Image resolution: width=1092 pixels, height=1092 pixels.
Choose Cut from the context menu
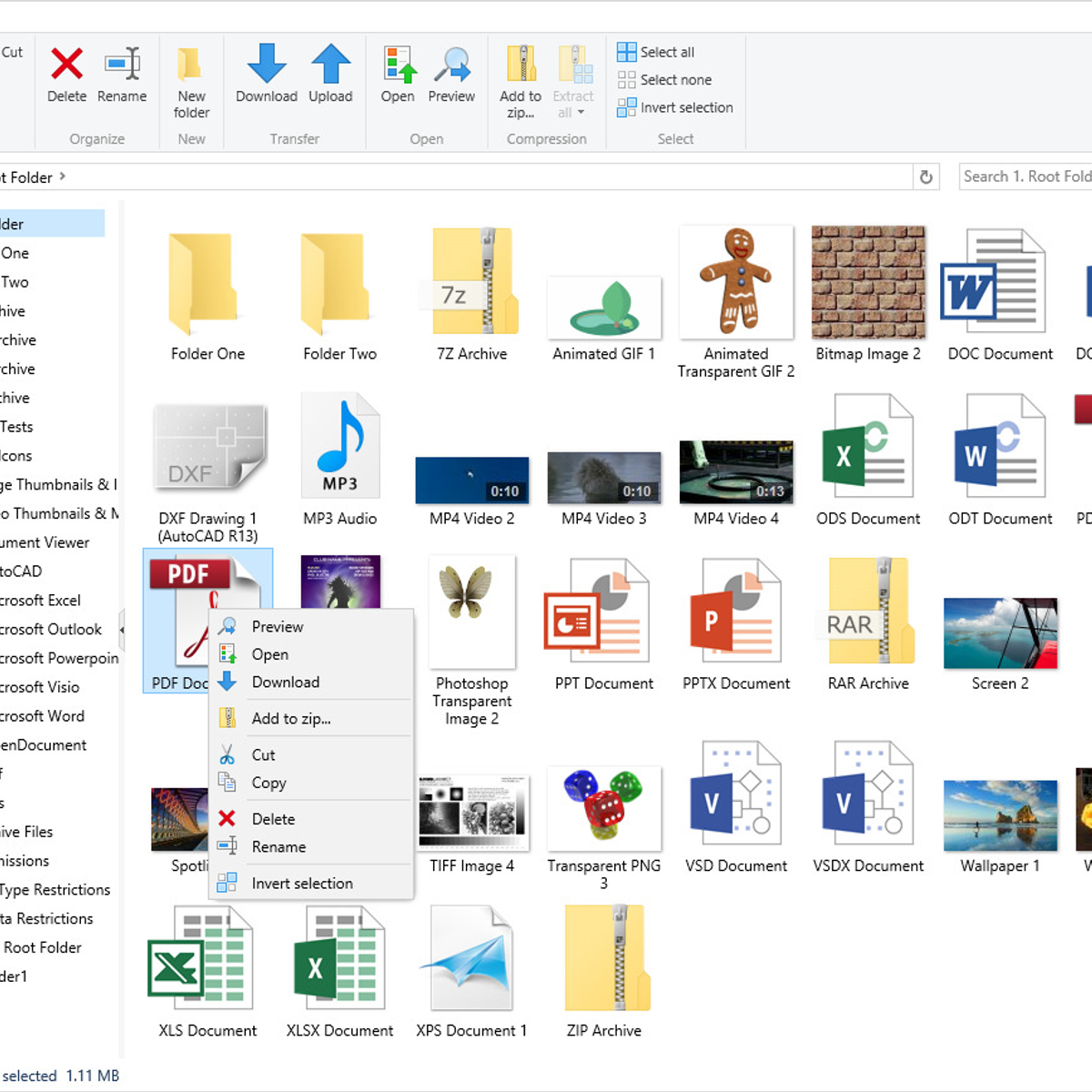[x=311, y=755]
